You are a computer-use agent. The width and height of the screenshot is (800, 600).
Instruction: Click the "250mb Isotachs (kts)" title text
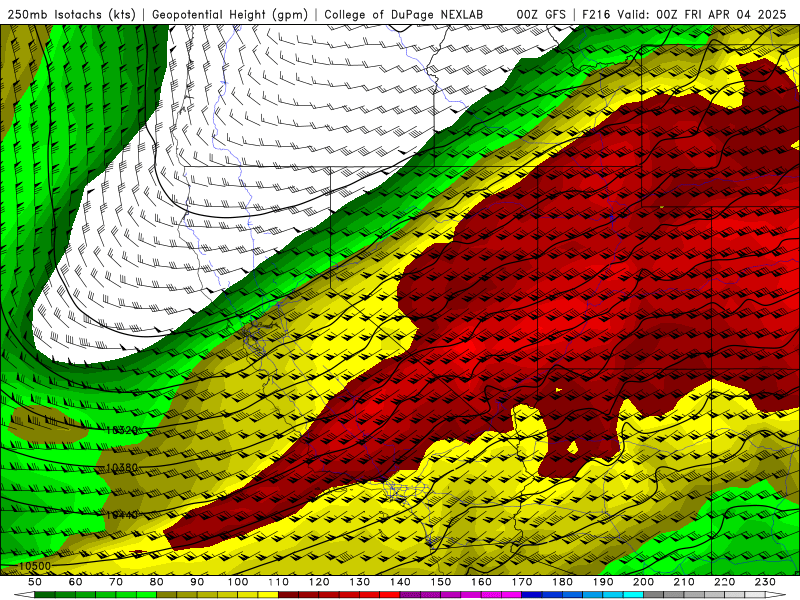(71, 15)
